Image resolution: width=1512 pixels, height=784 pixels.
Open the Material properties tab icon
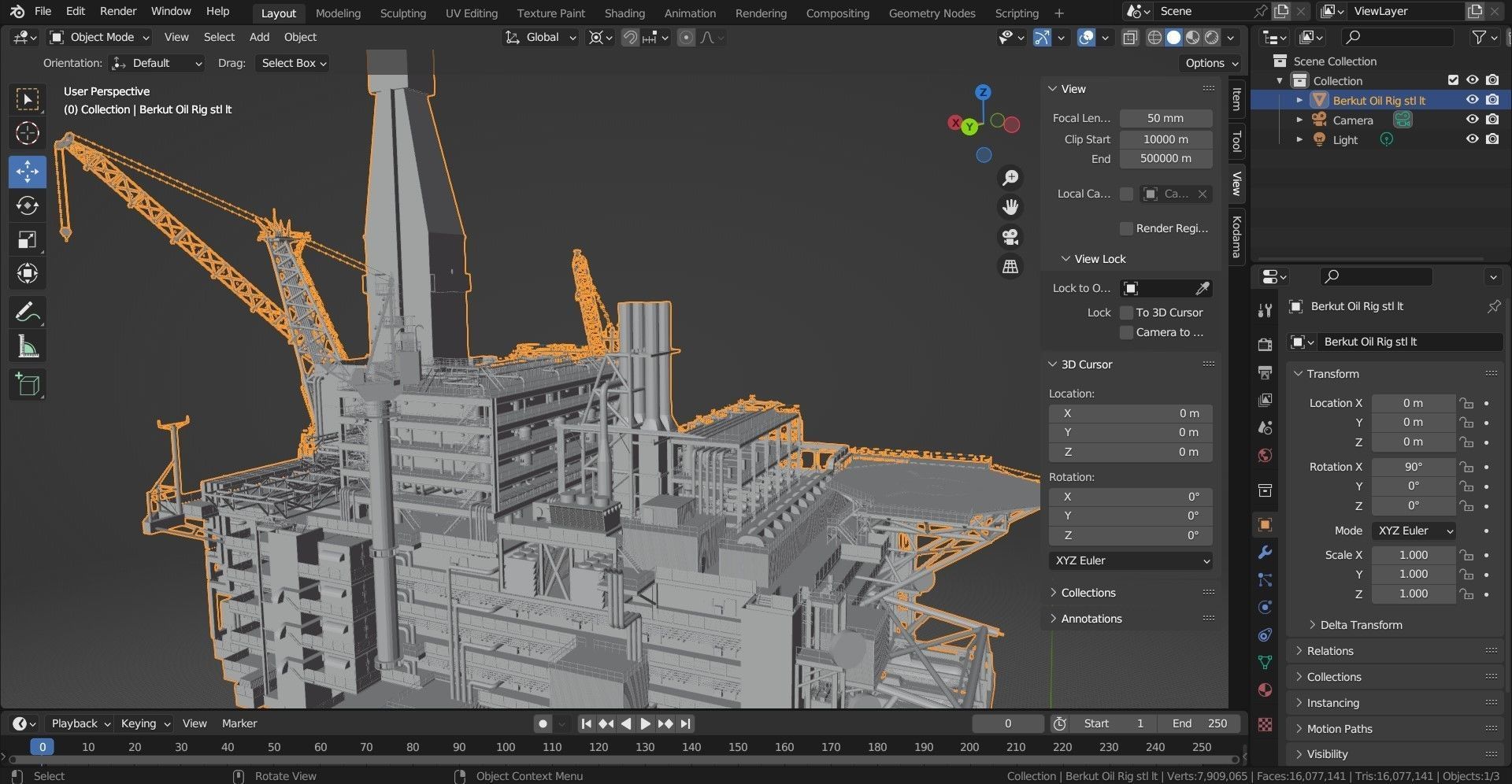click(1265, 690)
